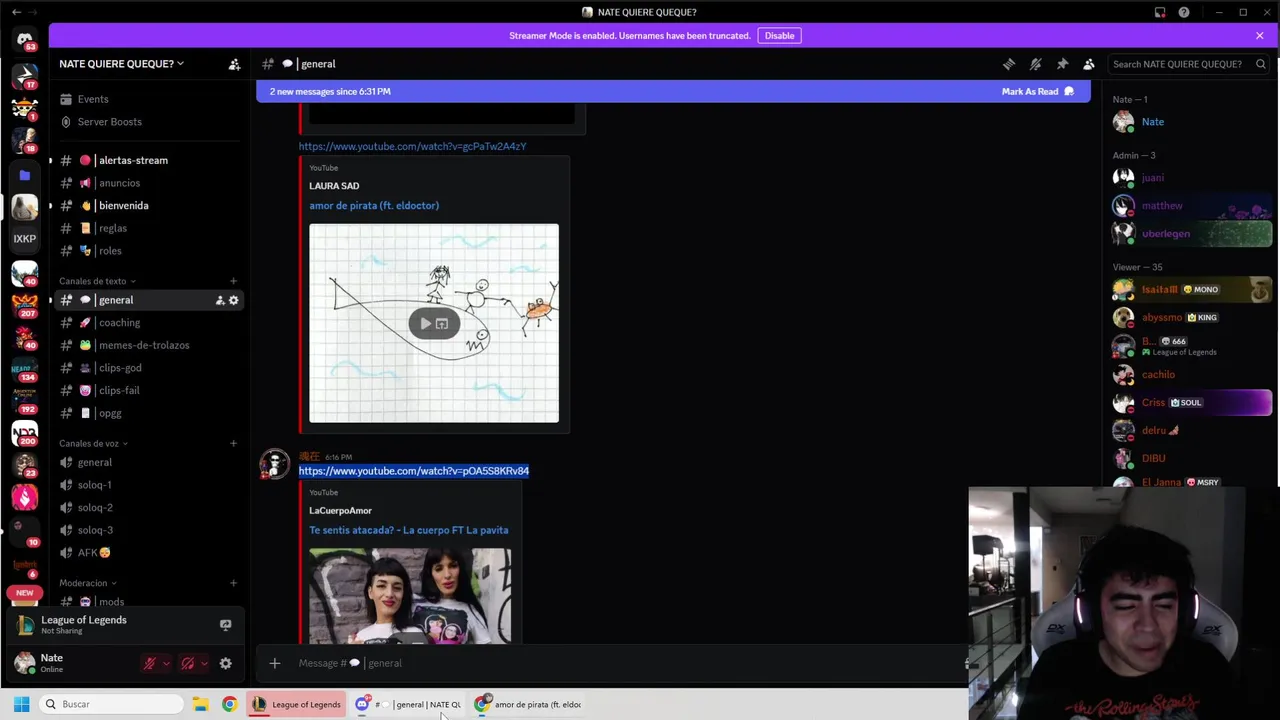Click the Buscar taskbar search box
The image size is (1280, 720).
pos(110,704)
